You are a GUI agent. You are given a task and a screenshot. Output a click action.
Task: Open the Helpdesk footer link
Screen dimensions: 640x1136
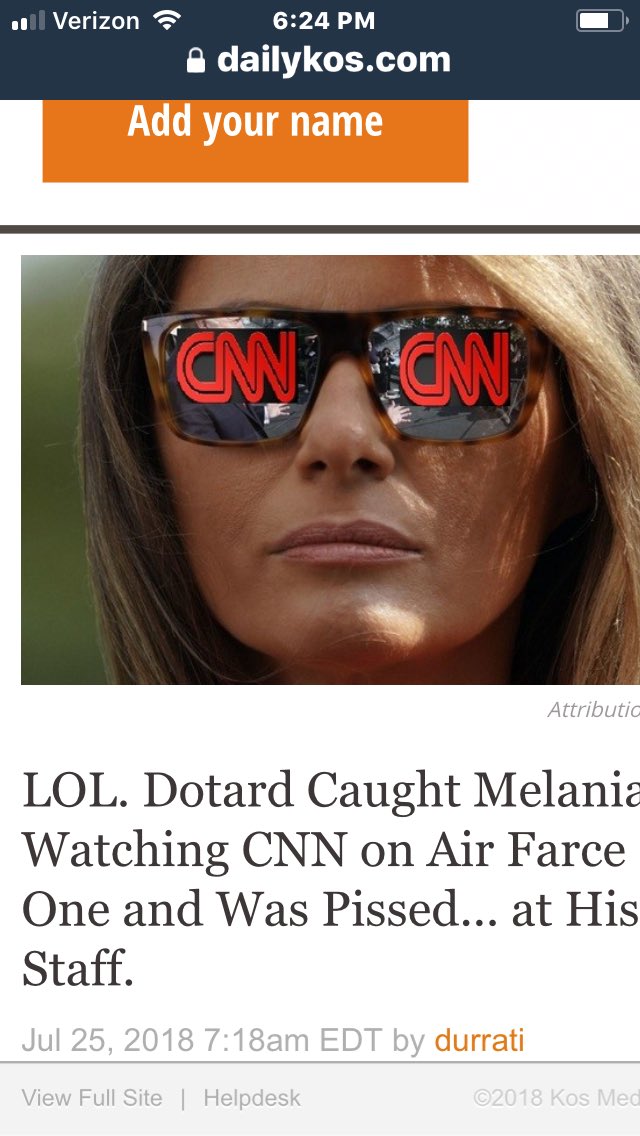point(252,1098)
